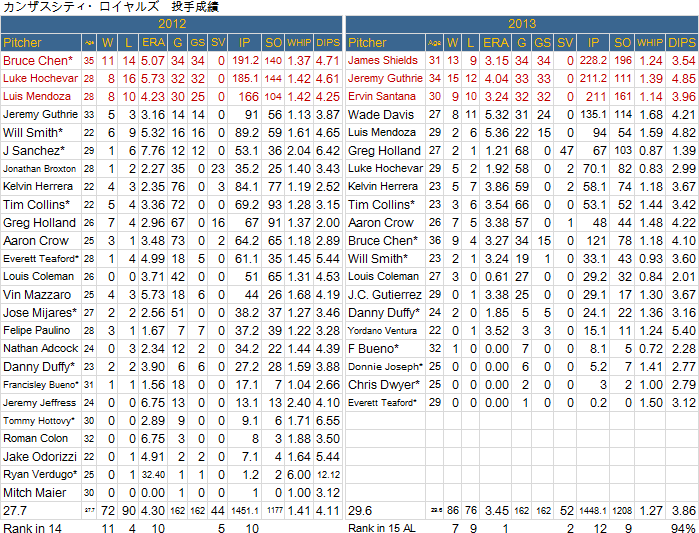This screenshot has width=699, height=533.
Task: Click Bruce Chen* in the 2013 table
Action: pyautogui.click(x=383, y=241)
